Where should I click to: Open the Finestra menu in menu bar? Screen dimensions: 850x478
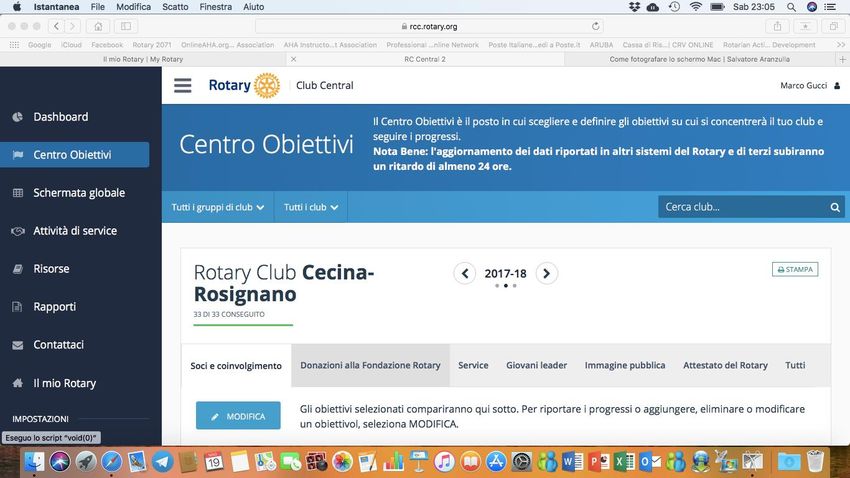click(x=216, y=7)
